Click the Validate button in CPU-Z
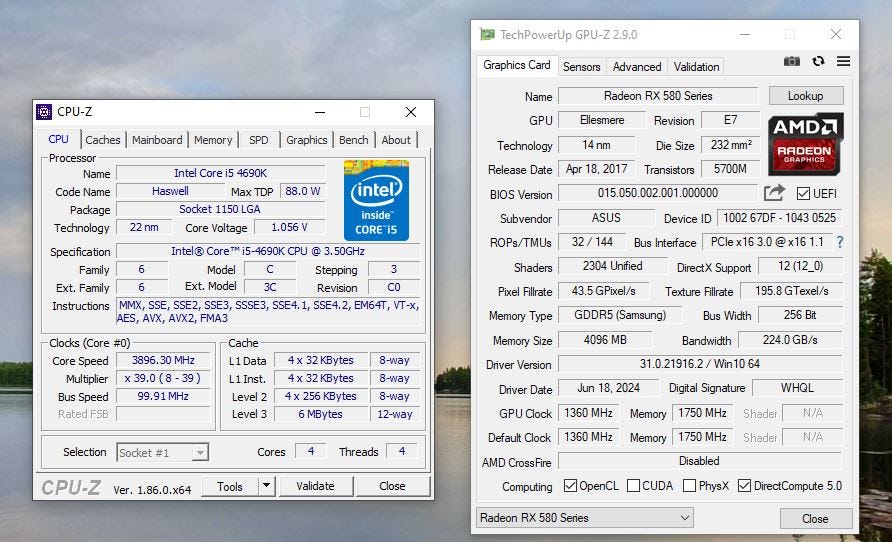The height and width of the screenshot is (542, 892). pyautogui.click(x=315, y=486)
